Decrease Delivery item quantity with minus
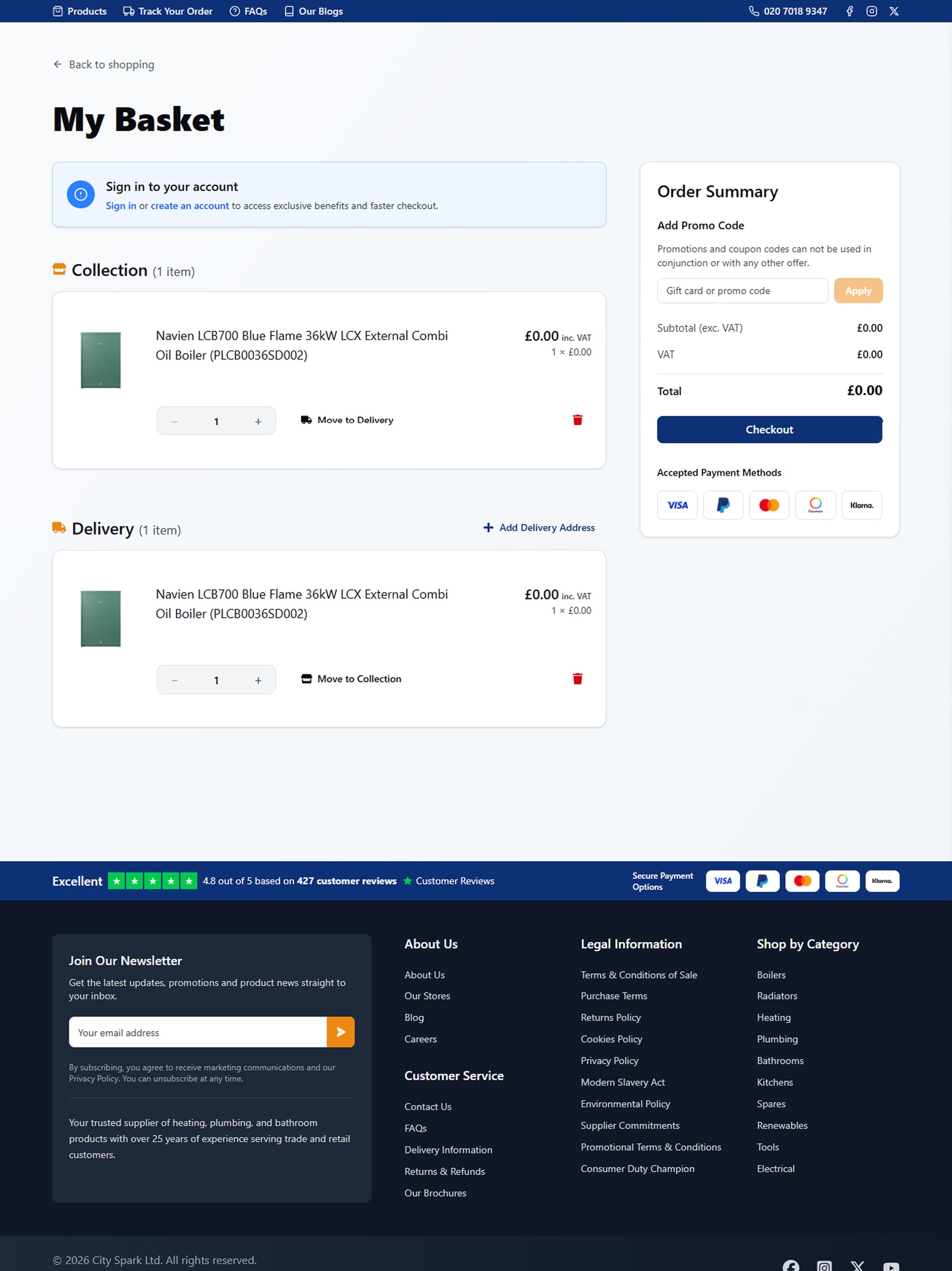The image size is (952, 1271). 174,680
